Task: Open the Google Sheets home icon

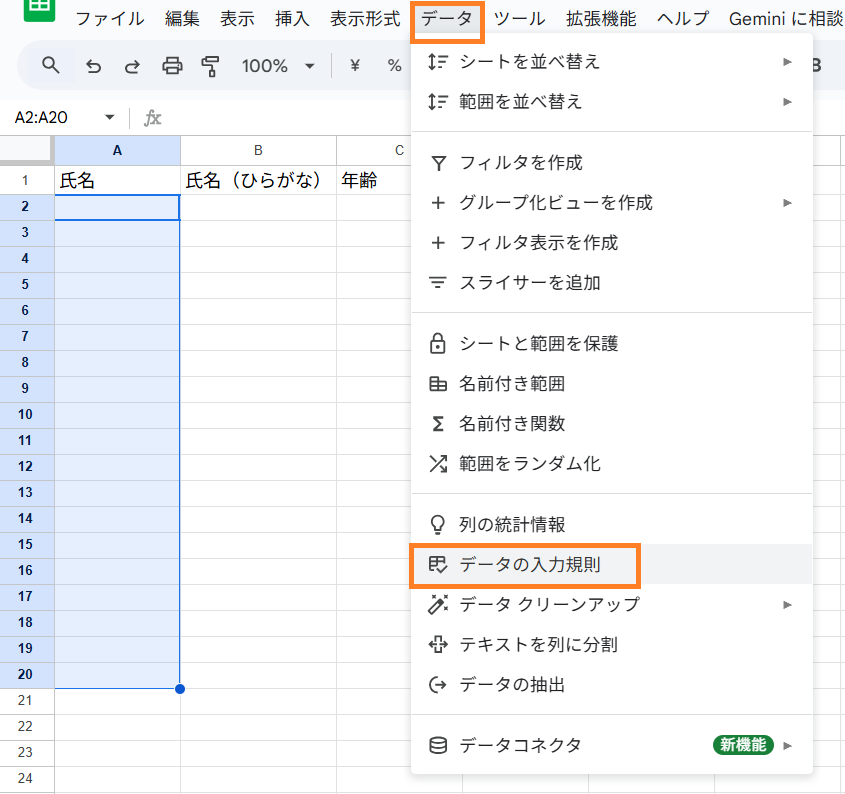Action: (39, 10)
